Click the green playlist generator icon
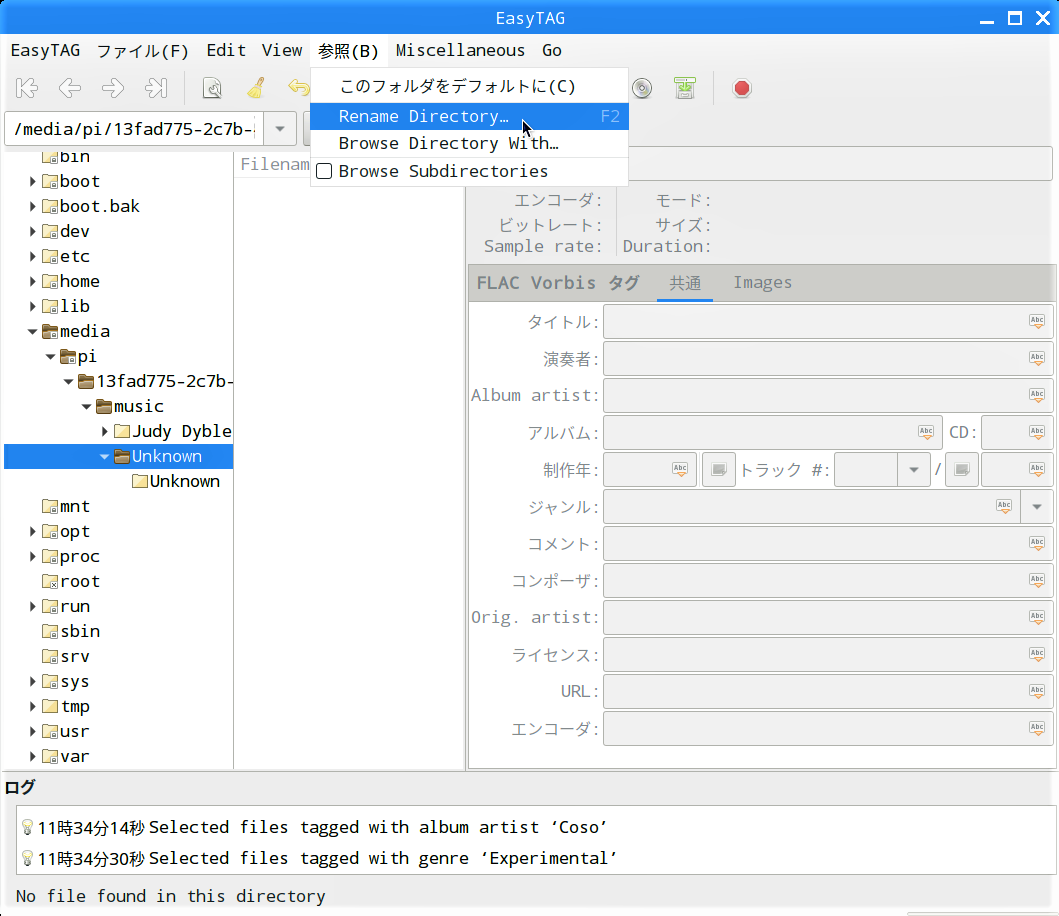The width and height of the screenshot is (1059, 916). [685, 88]
